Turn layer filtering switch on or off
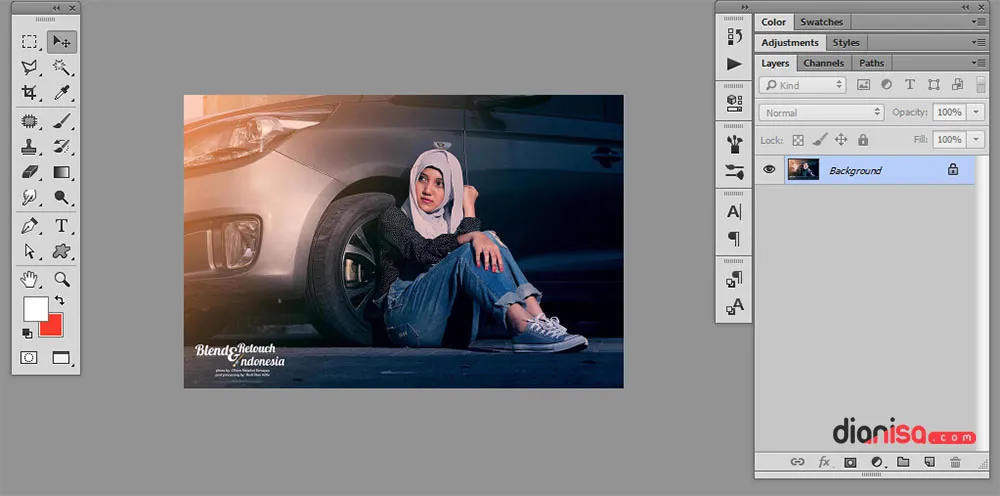The width and height of the screenshot is (1000, 496). click(981, 85)
